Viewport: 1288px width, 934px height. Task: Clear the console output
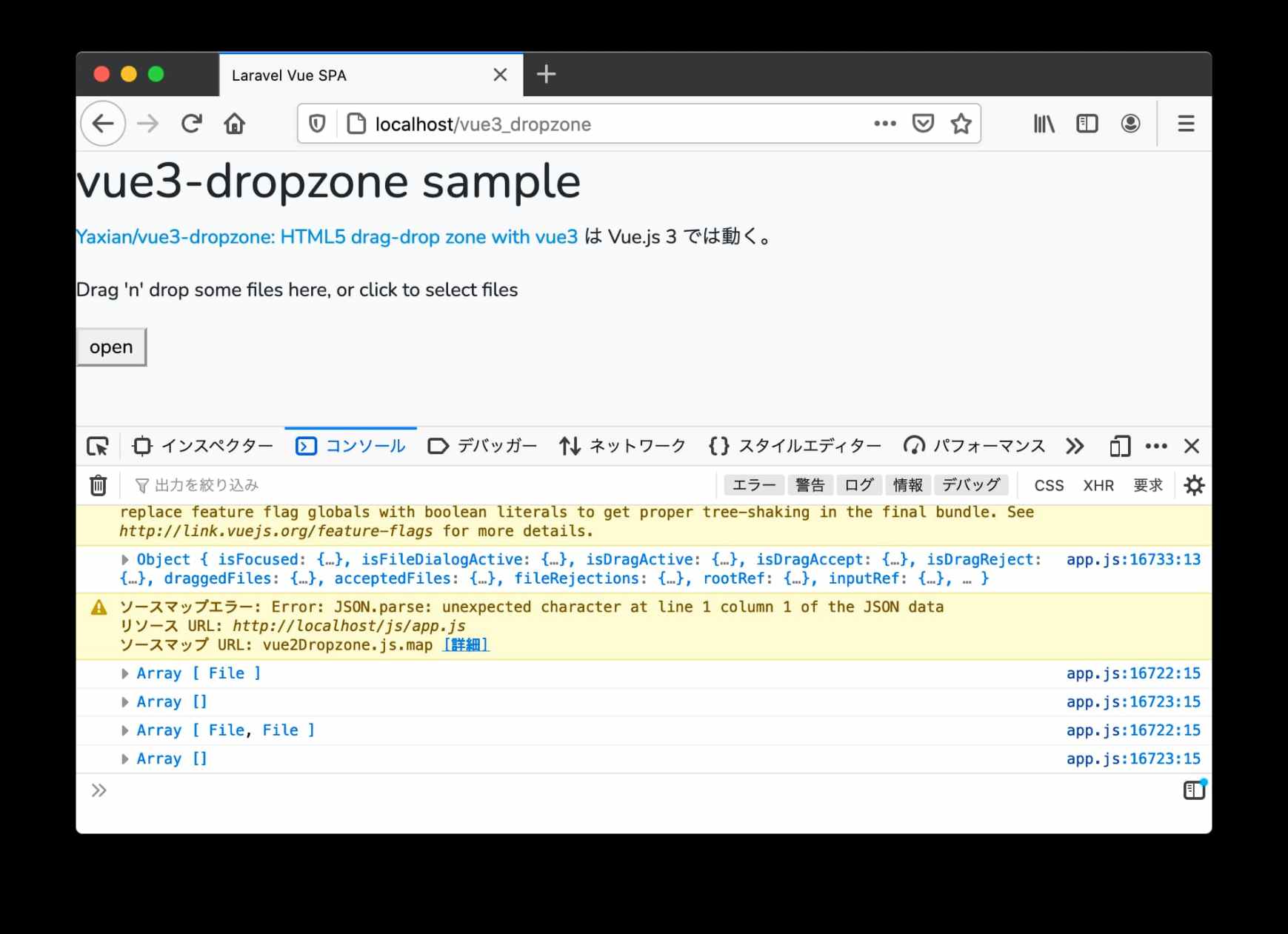(x=97, y=485)
